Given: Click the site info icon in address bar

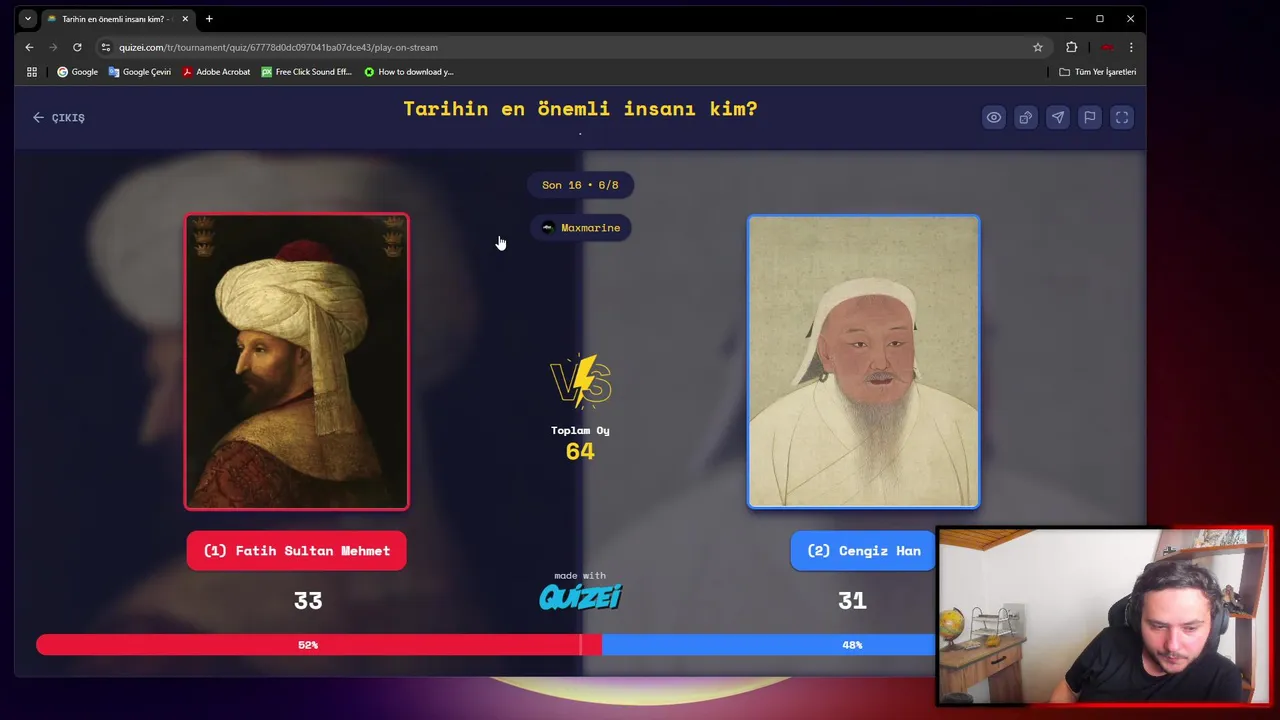Looking at the screenshot, I should point(105,47).
